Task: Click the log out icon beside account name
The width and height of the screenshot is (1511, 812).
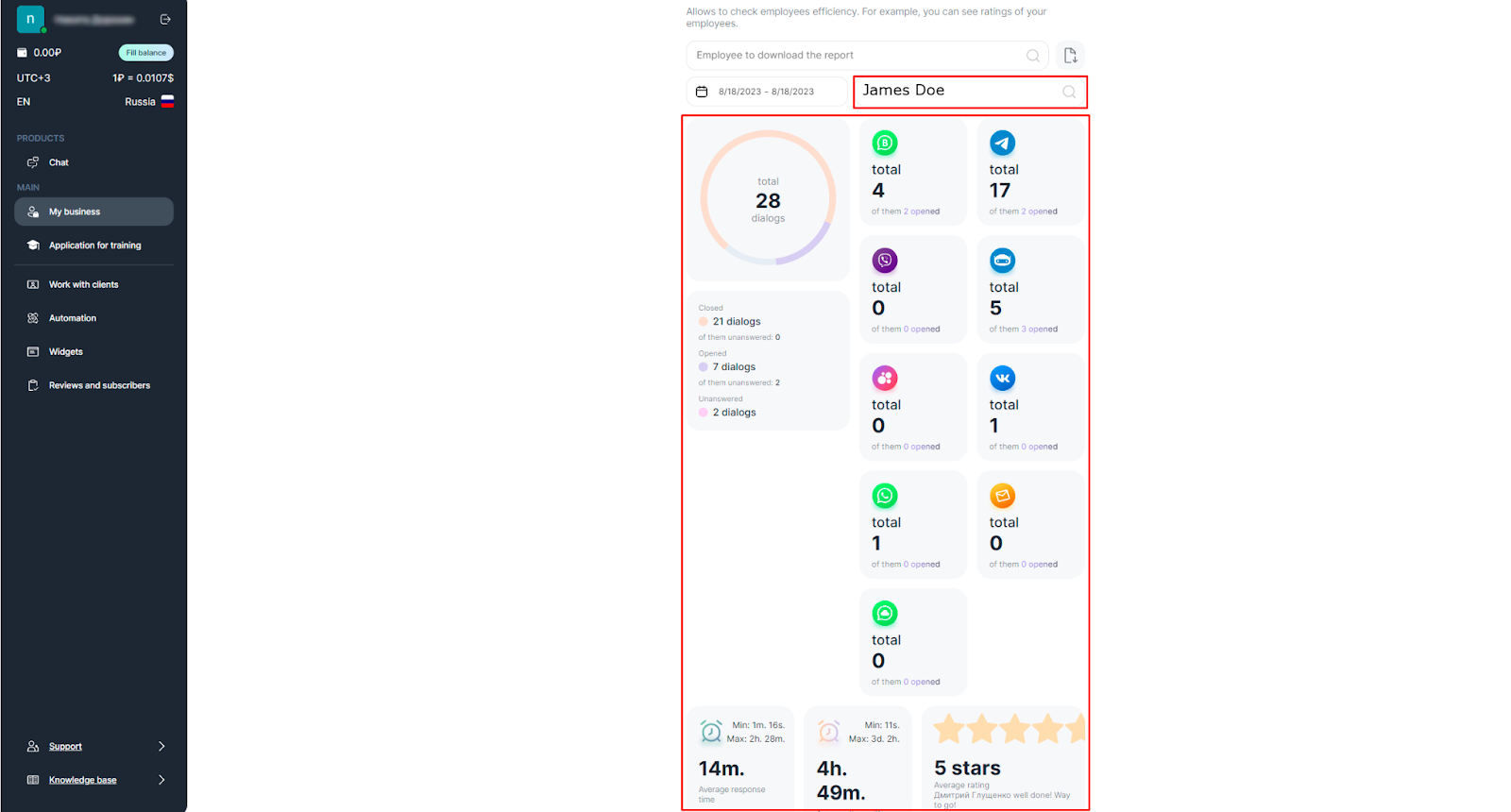Action: pyautogui.click(x=165, y=19)
